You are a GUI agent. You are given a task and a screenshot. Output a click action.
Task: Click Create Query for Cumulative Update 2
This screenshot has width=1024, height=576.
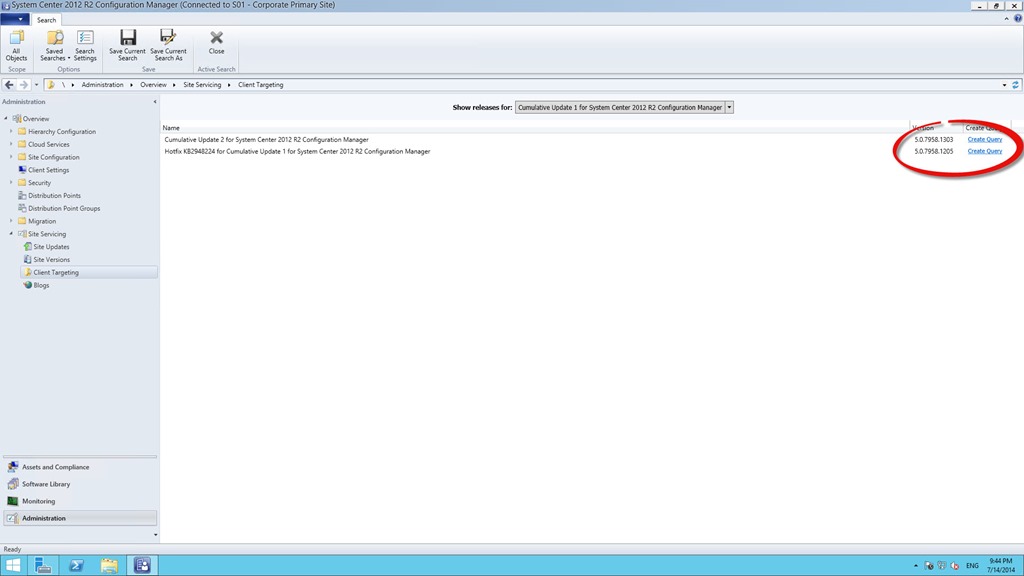tap(984, 140)
